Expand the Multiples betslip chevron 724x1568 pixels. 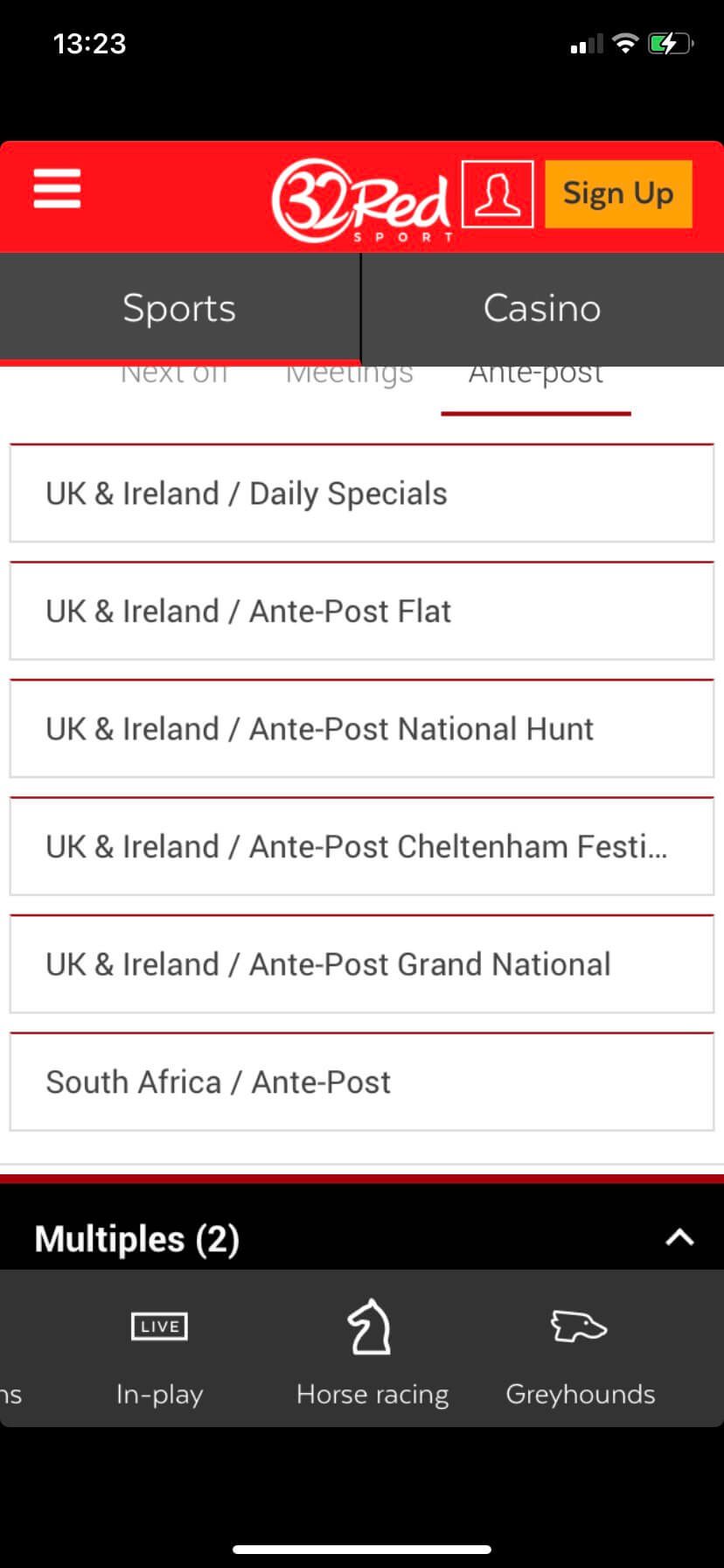pos(679,1237)
